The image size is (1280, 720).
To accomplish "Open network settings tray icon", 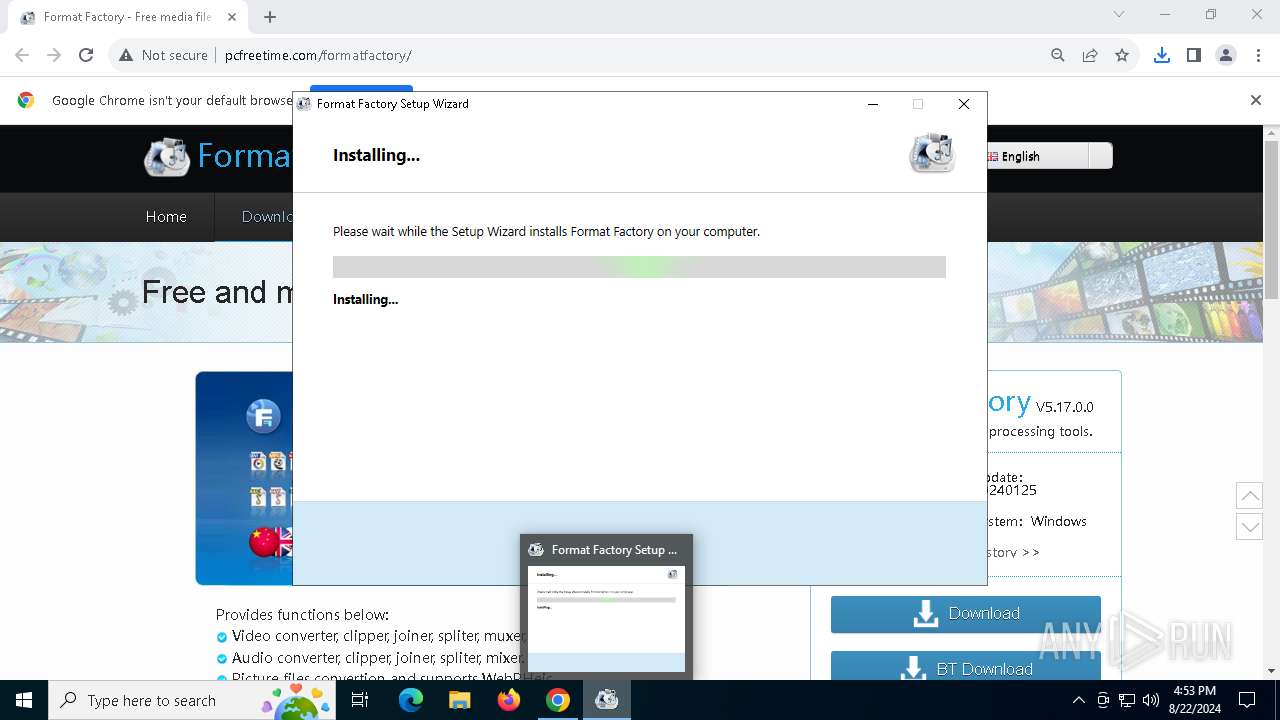I will click(x=1127, y=700).
